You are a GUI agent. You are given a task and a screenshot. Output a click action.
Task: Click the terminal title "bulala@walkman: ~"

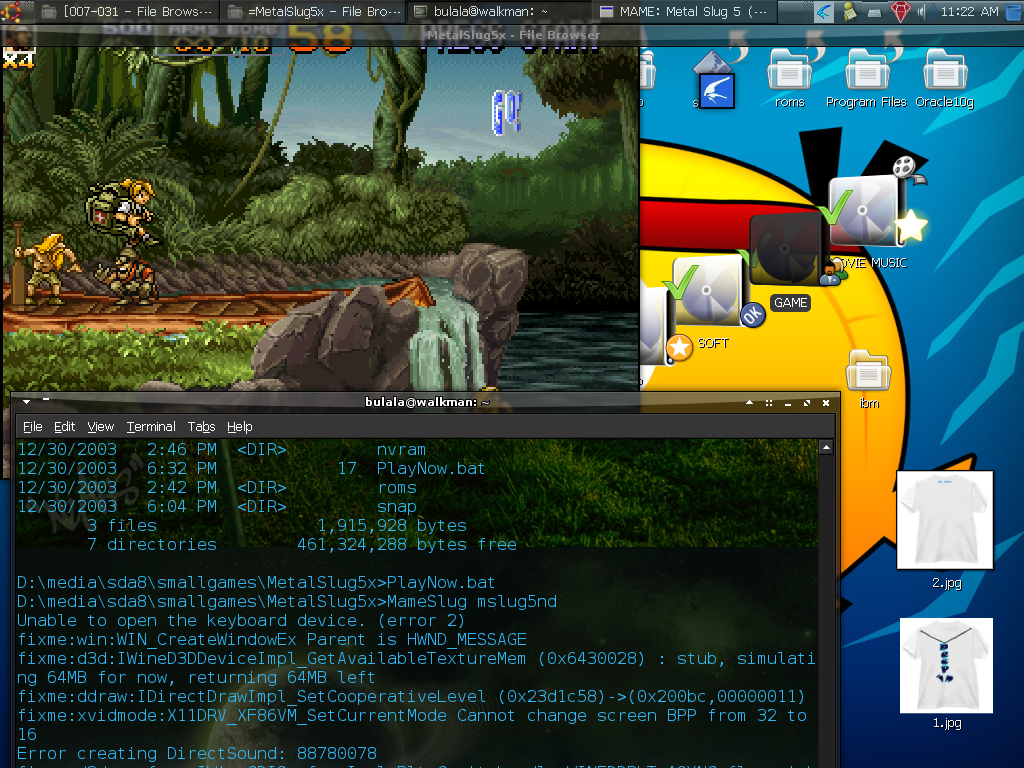coord(427,402)
